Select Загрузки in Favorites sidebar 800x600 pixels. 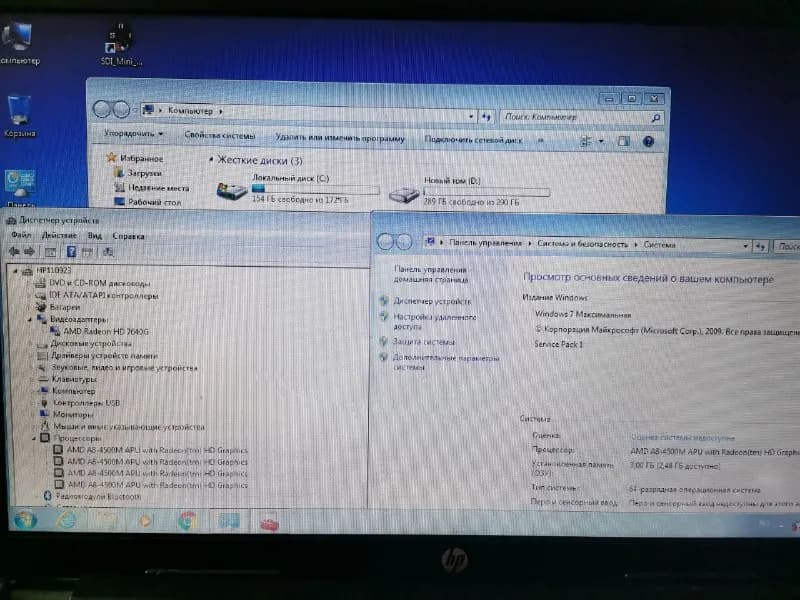pyautogui.click(x=144, y=173)
